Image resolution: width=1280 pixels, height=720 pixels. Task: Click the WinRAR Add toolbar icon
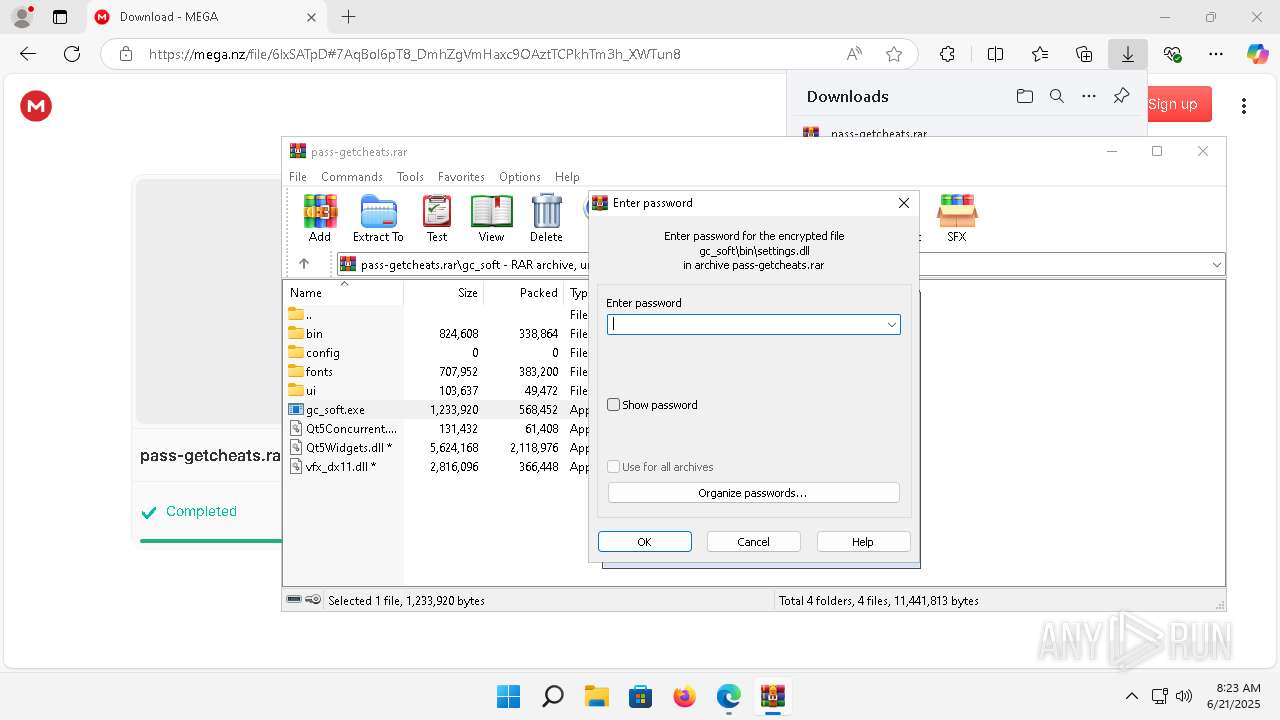320,219
